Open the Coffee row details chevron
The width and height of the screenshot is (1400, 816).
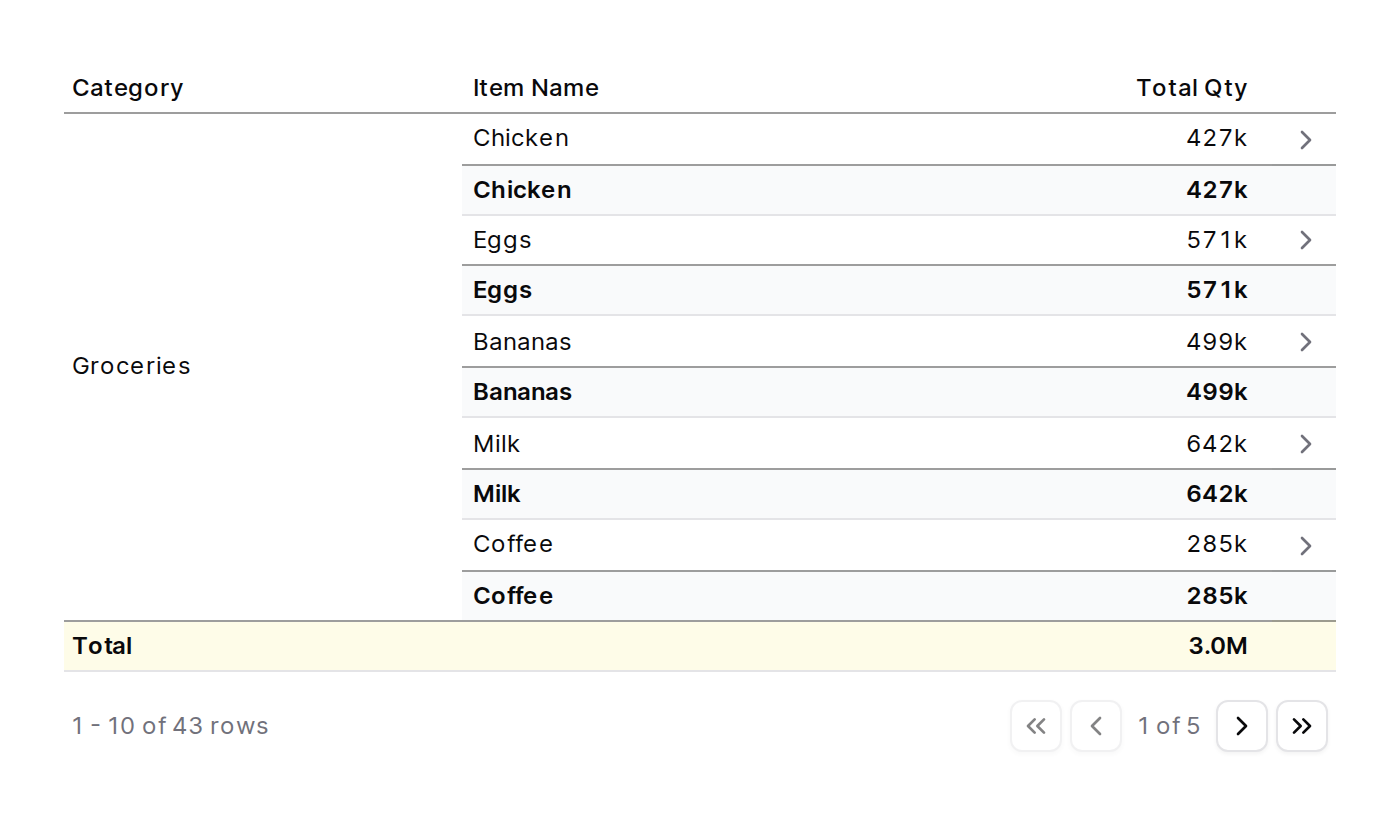pyautogui.click(x=1305, y=545)
